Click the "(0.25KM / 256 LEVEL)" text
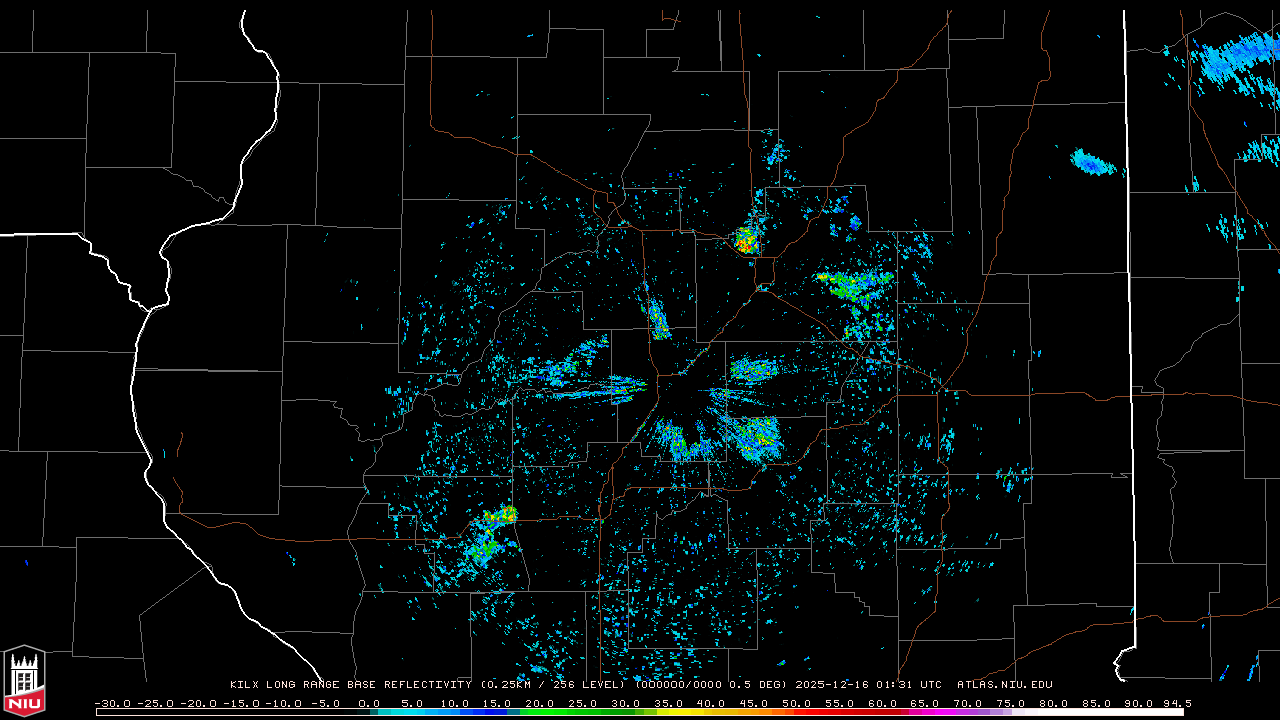Viewport: 1280px width, 720px height. tap(552, 685)
